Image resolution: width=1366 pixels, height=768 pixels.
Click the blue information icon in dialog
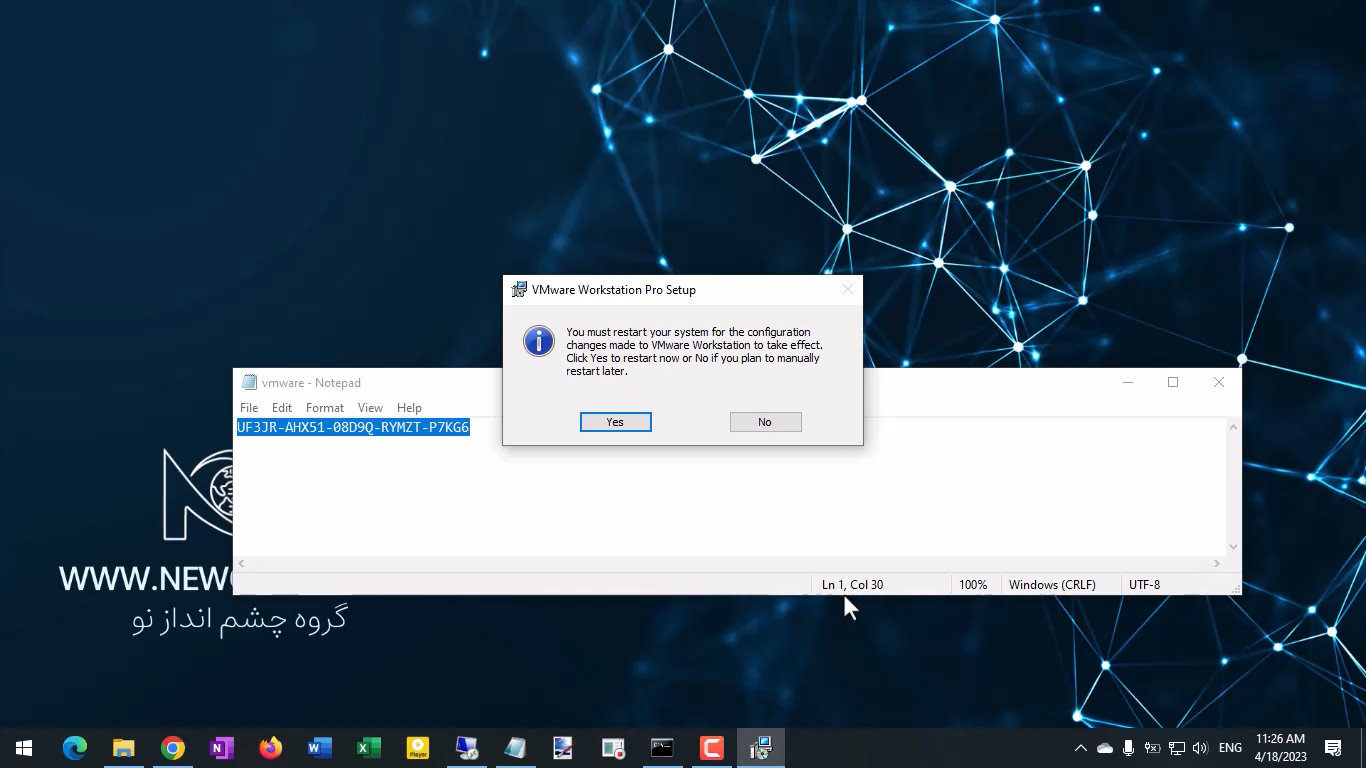tap(538, 341)
